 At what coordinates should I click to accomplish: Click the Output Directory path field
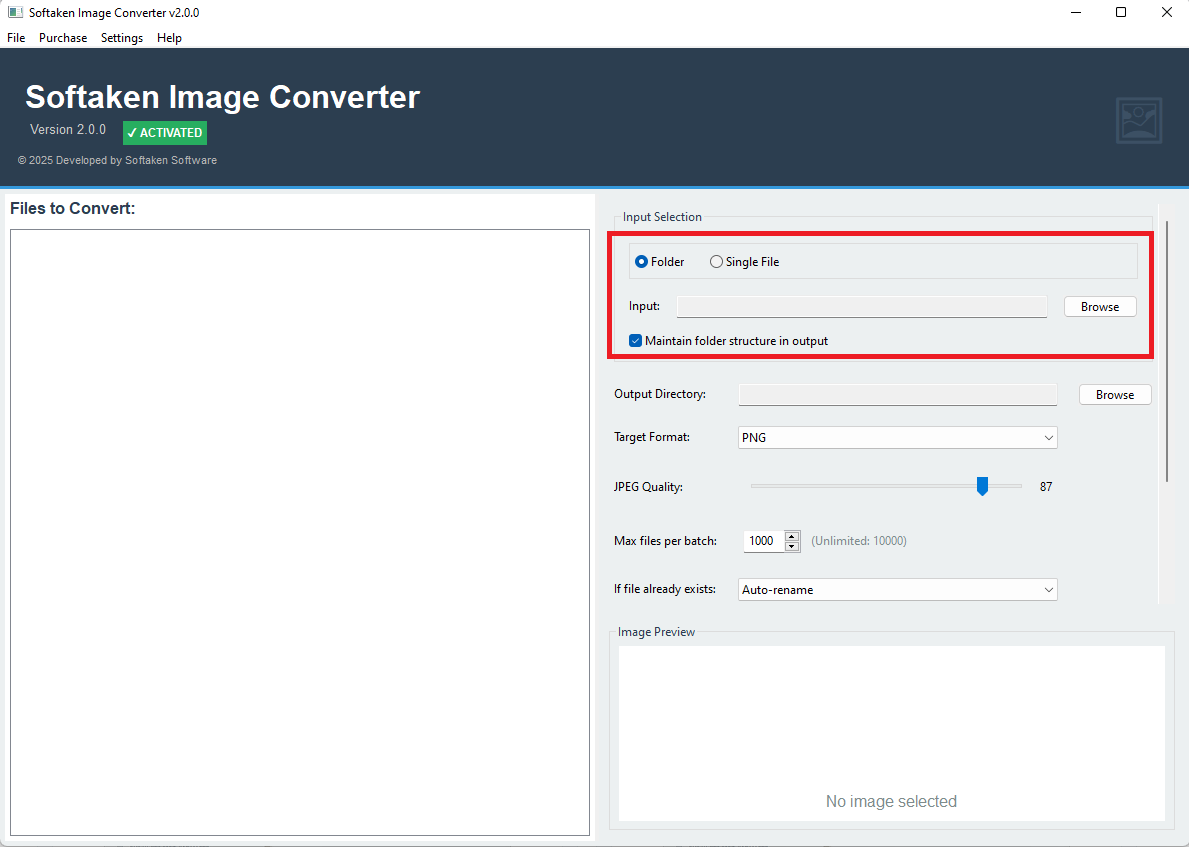(897, 394)
